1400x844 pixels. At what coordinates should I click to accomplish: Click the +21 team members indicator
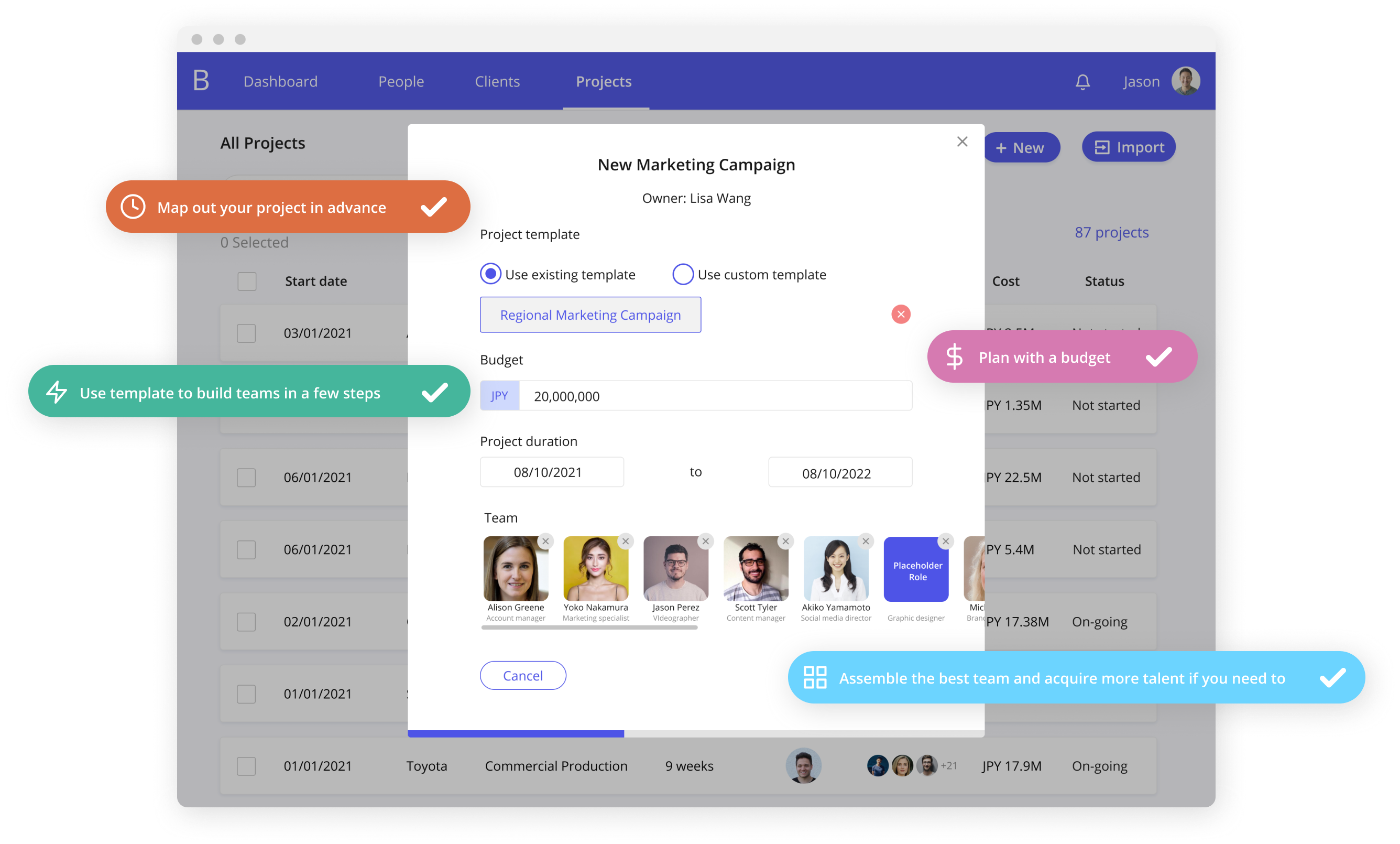click(x=949, y=765)
